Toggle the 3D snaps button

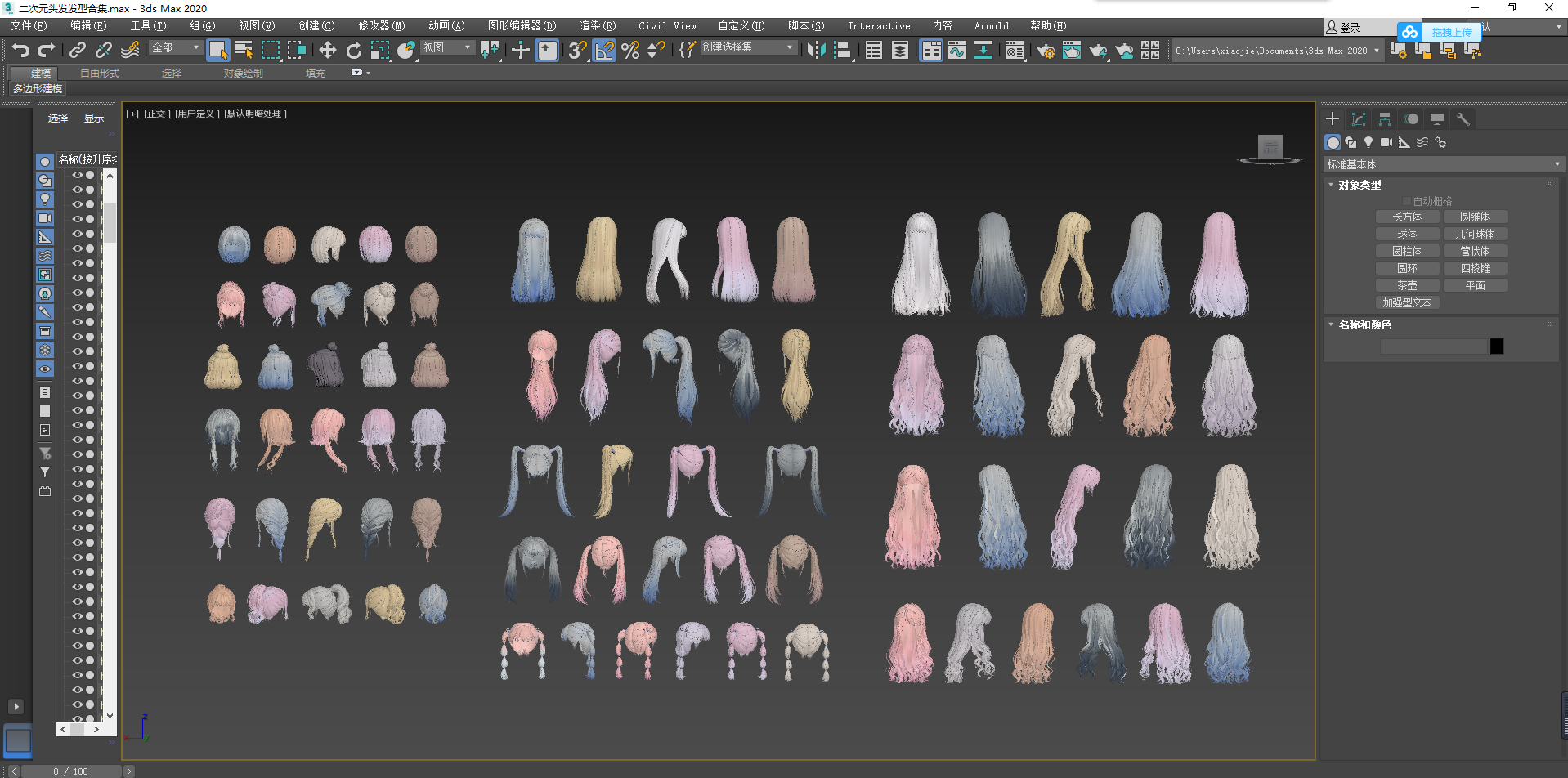coord(576,51)
